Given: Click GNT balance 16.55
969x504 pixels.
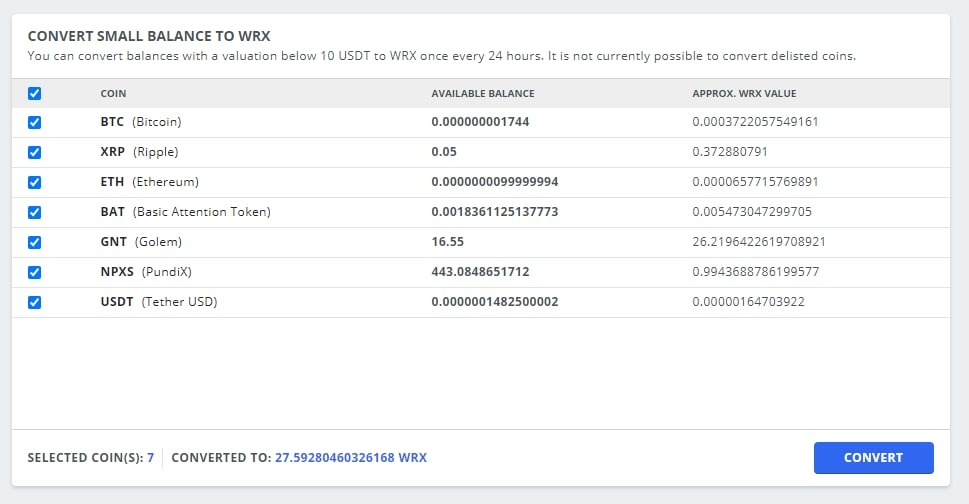Looking at the screenshot, I should pos(447,242).
